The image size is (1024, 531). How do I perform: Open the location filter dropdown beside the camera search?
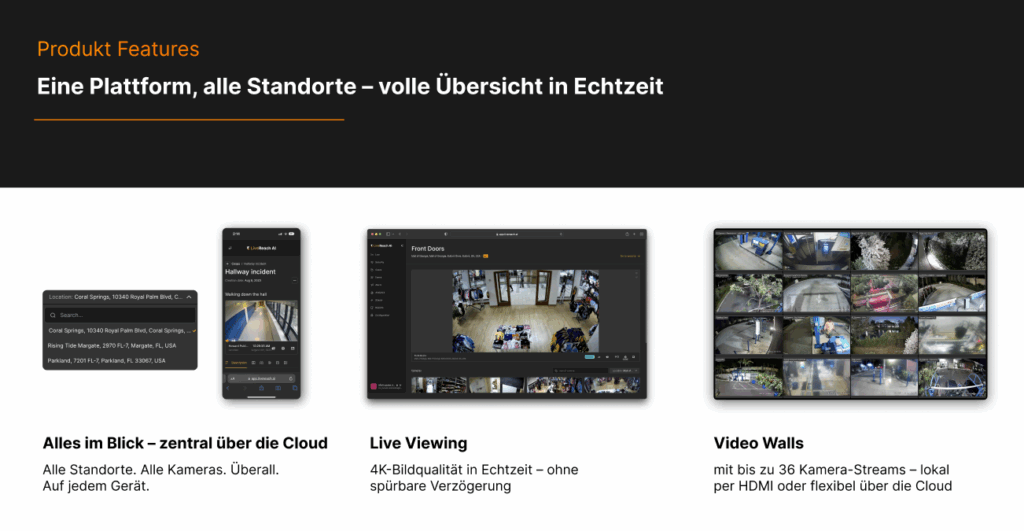click(x=624, y=371)
